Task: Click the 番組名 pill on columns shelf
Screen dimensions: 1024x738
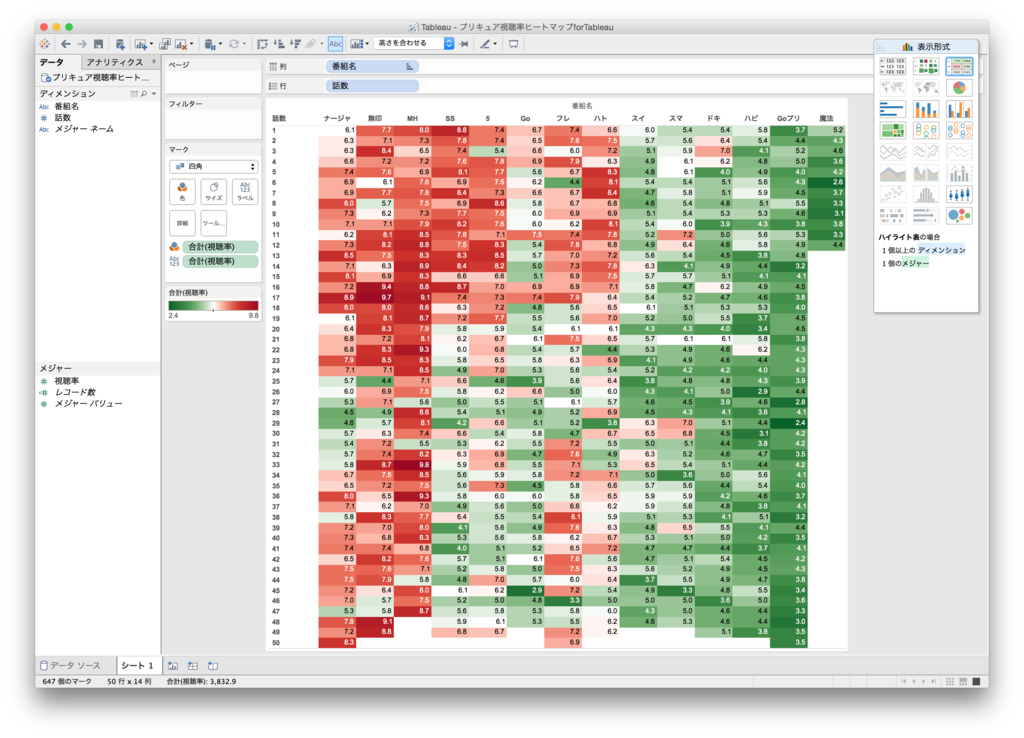Action: [372, 66]
